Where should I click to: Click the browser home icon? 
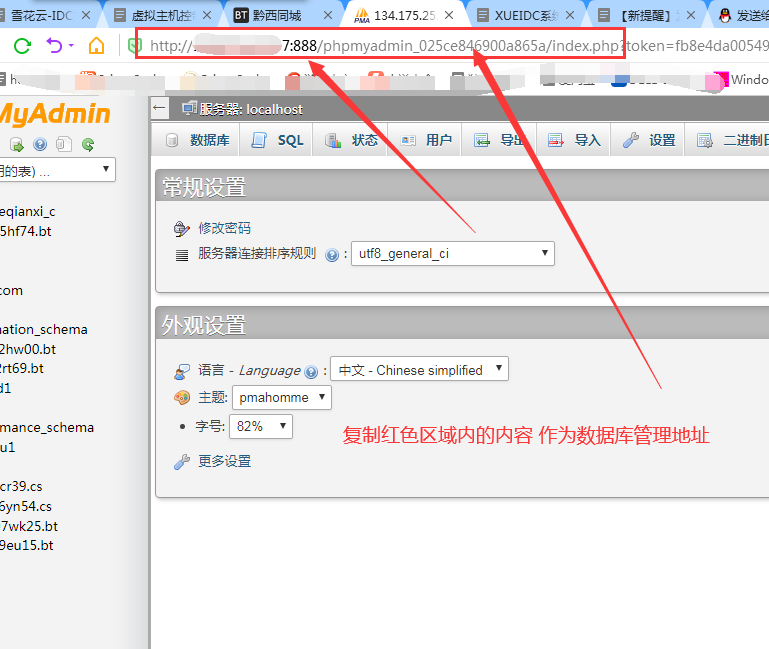[96, 46]
